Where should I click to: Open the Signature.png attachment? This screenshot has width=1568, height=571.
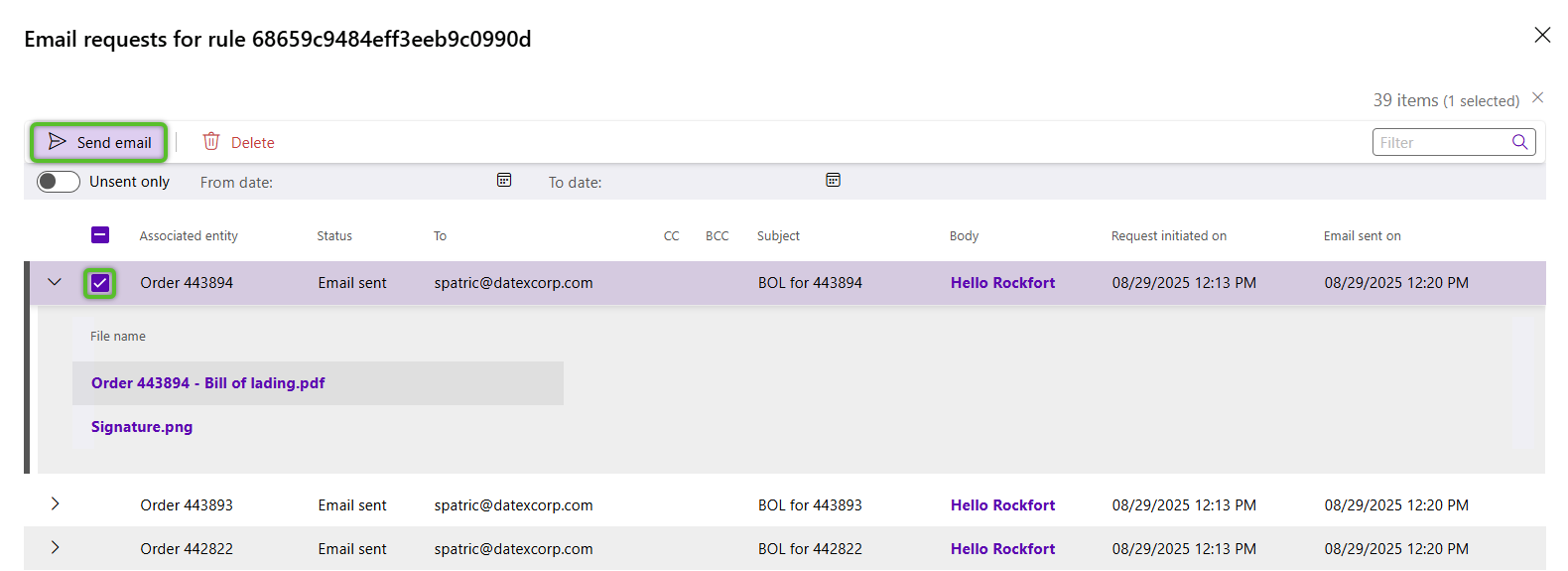pyautogui.click(x=142, y=427)
